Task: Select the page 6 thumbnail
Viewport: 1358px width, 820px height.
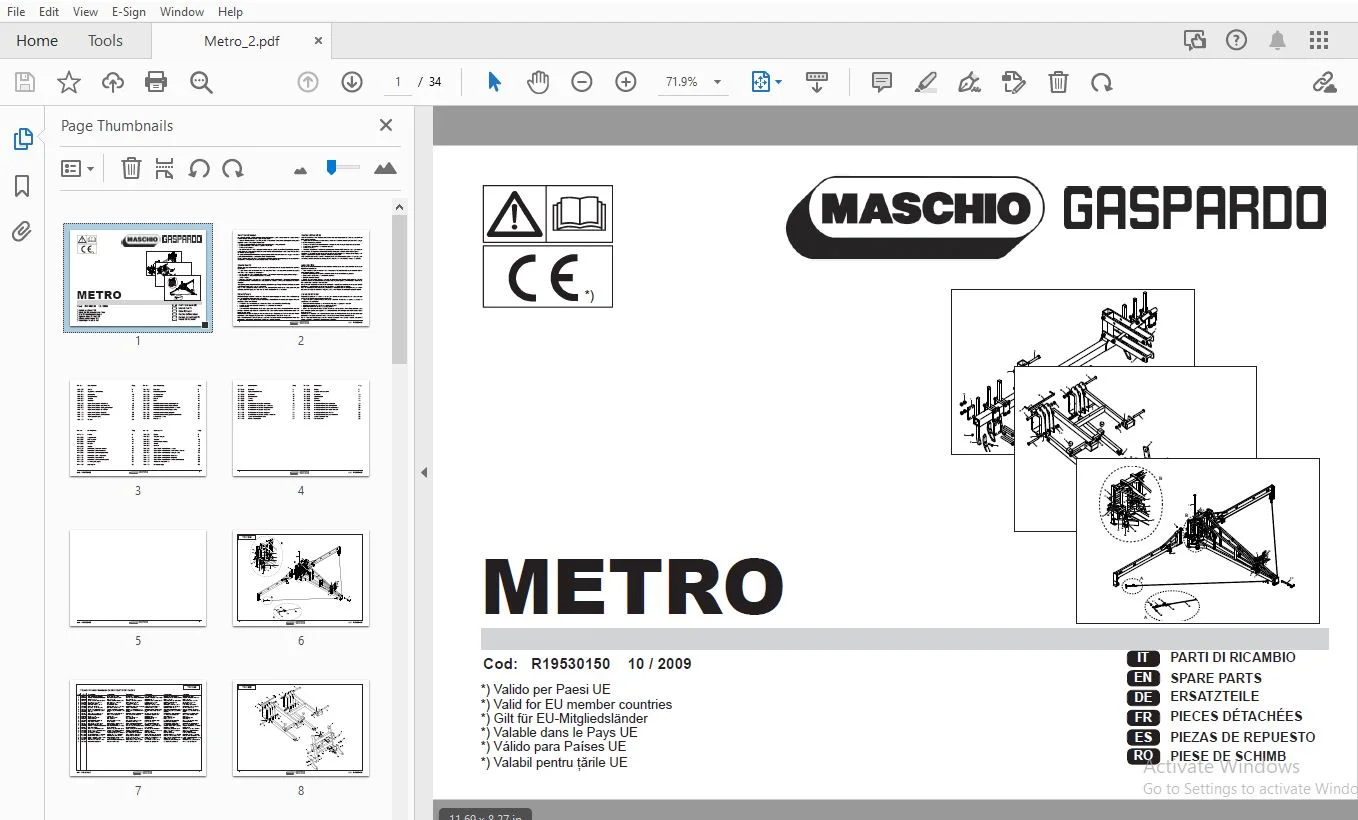Action: 301,578
